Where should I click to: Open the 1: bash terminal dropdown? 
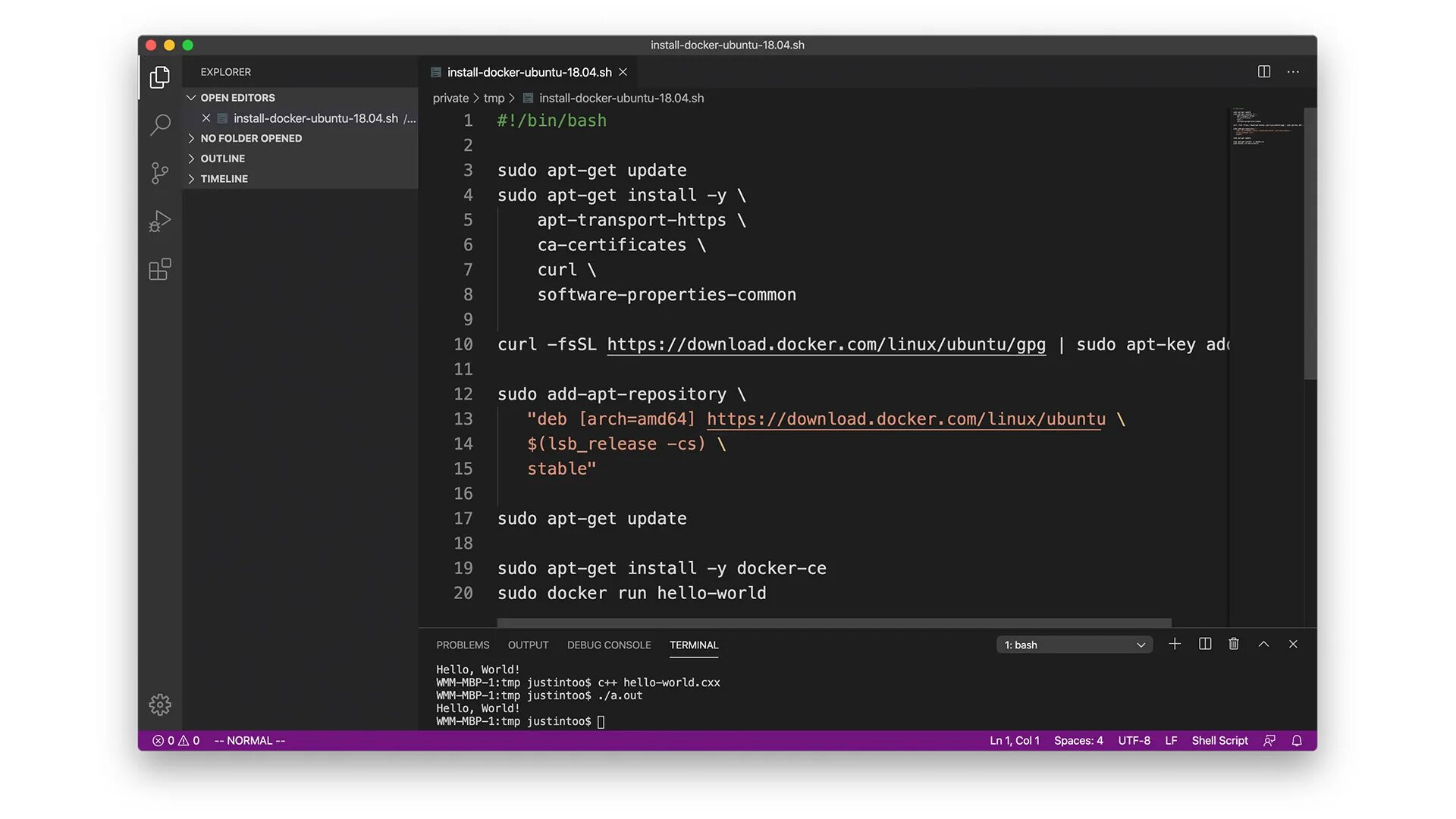pyautogui.click(x=1074, y=645)
